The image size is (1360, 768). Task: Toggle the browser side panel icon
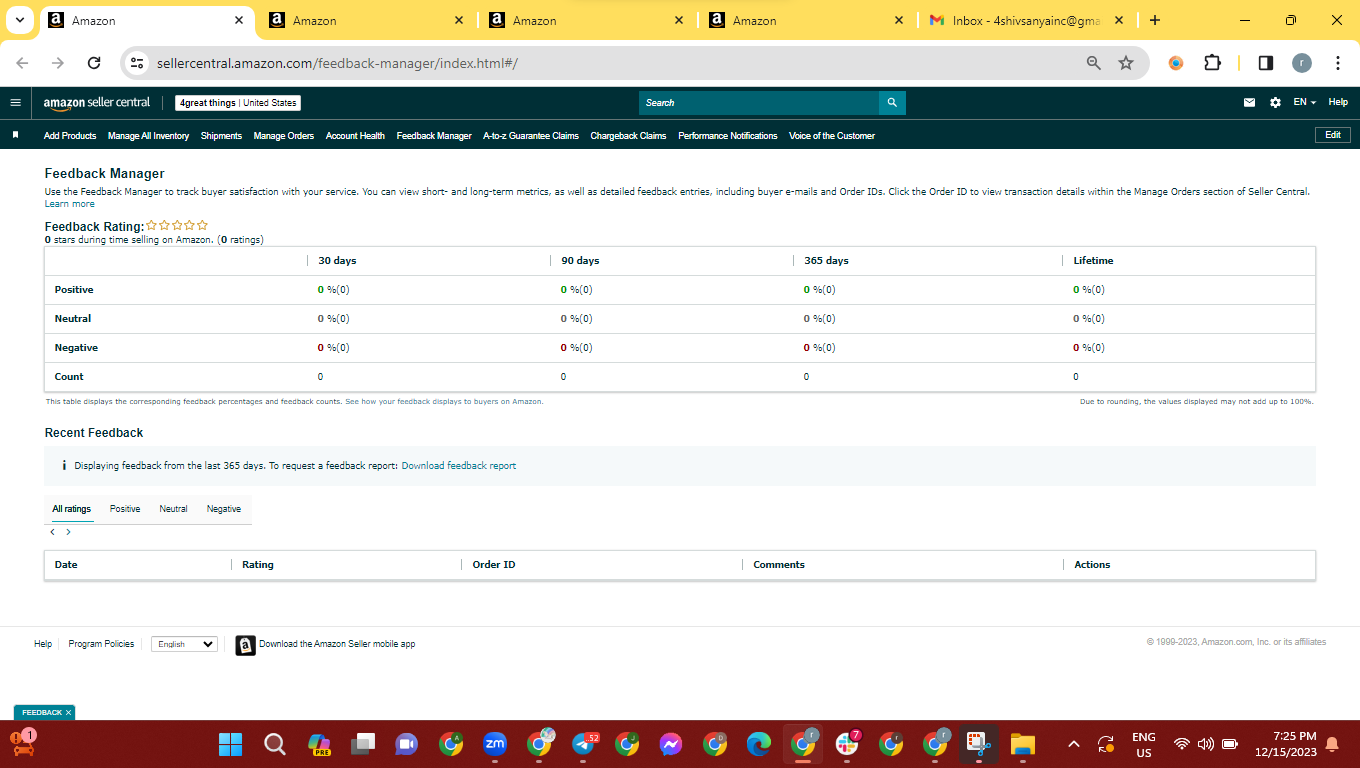pos(1266,63)
